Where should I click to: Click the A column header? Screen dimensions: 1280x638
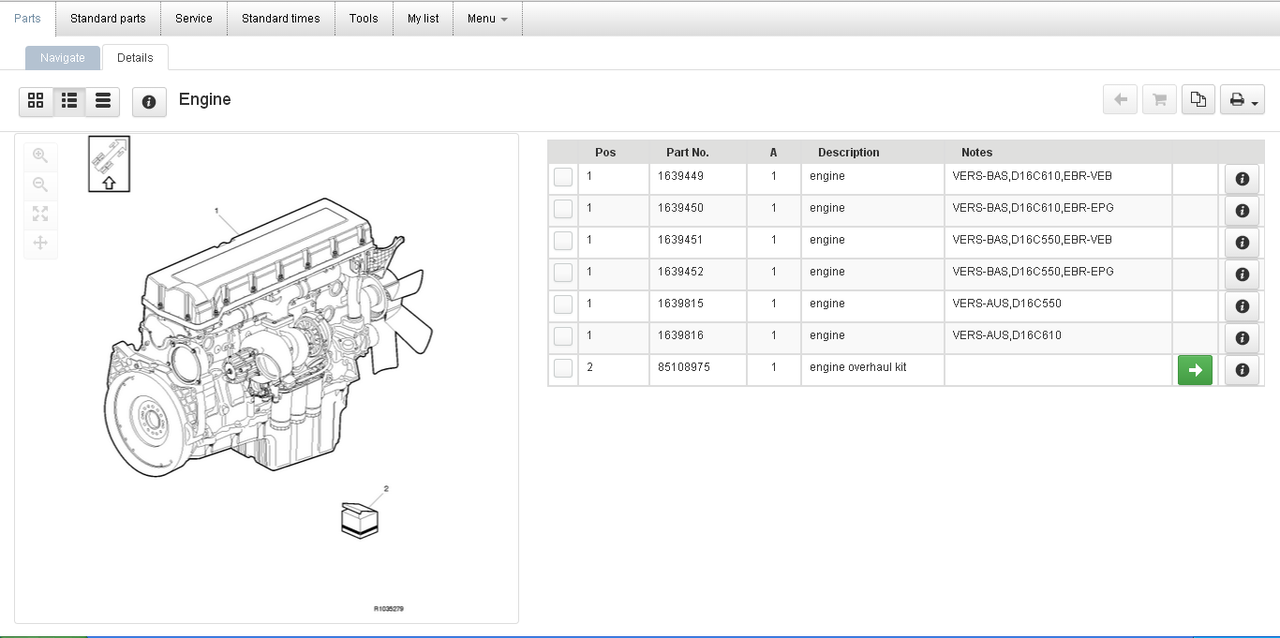[773, 152]
